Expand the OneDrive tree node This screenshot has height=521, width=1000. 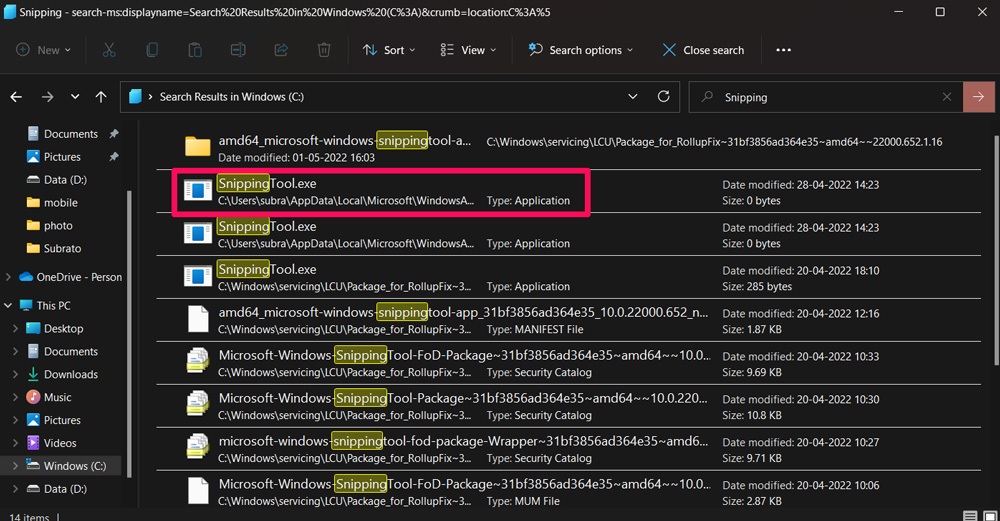pos(9,277)
